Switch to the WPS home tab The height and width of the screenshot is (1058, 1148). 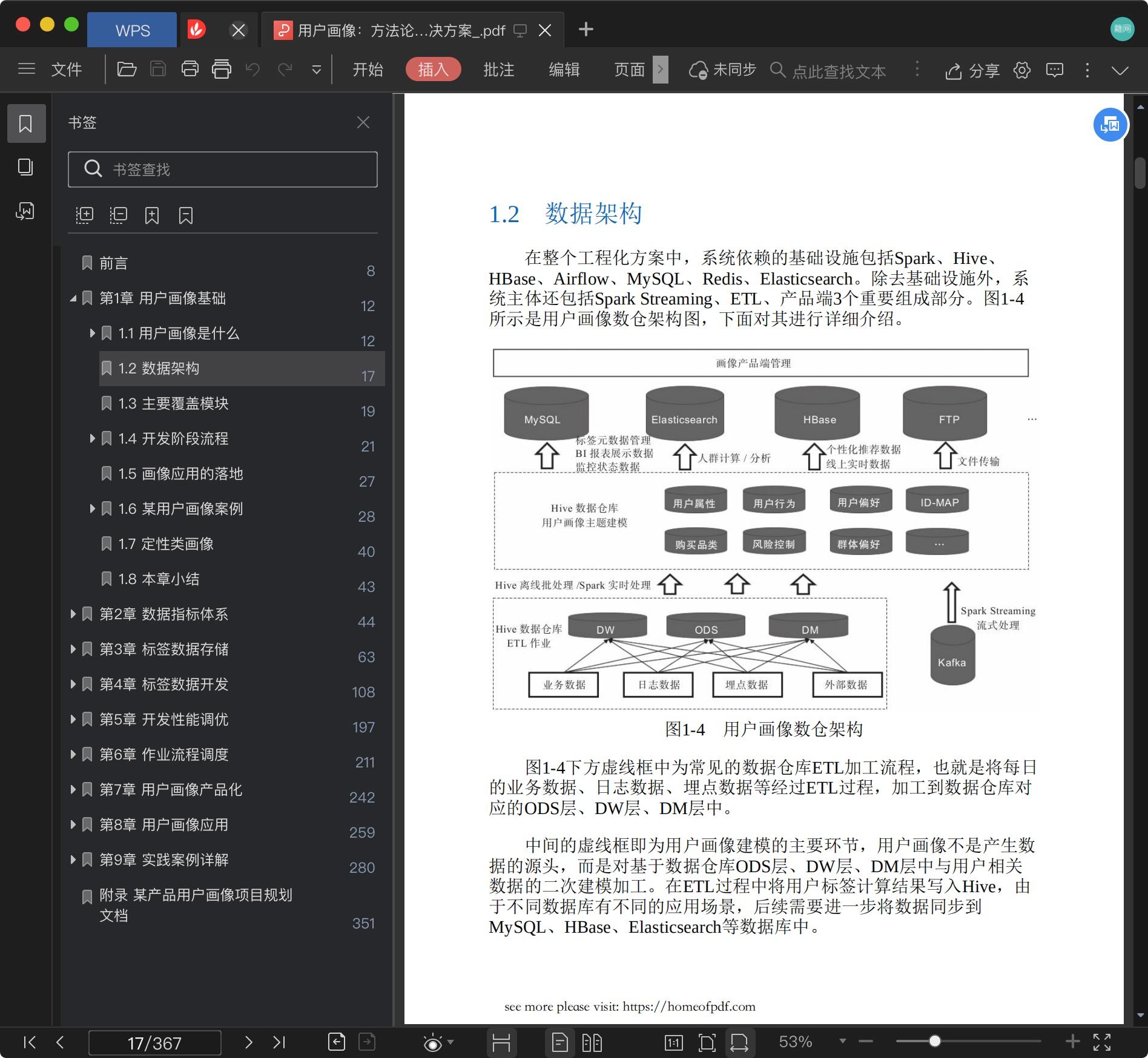[x=132, y=30]
